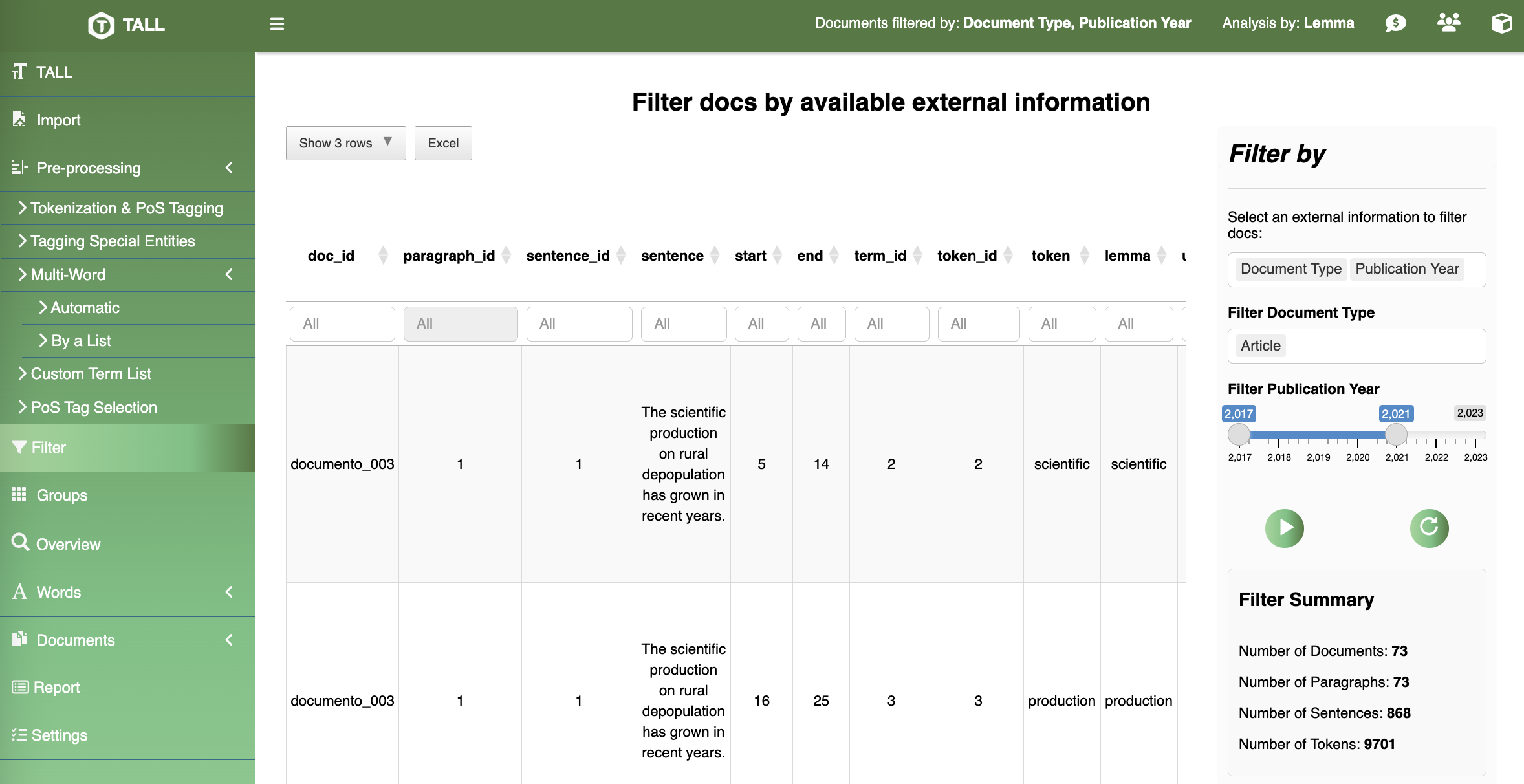1524x784 pixels.
Task: Click the 2,022 tick on the year slider
Action: pyautogui.click(x=1436, y=443)
